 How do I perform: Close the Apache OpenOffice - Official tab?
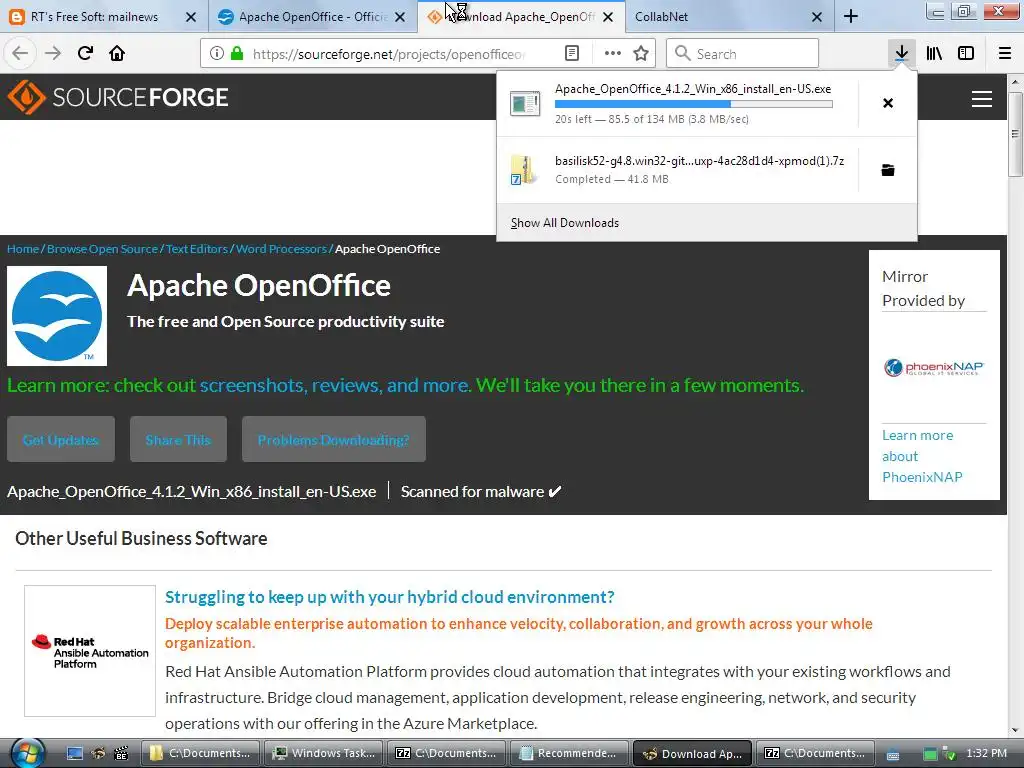[400, 17]
